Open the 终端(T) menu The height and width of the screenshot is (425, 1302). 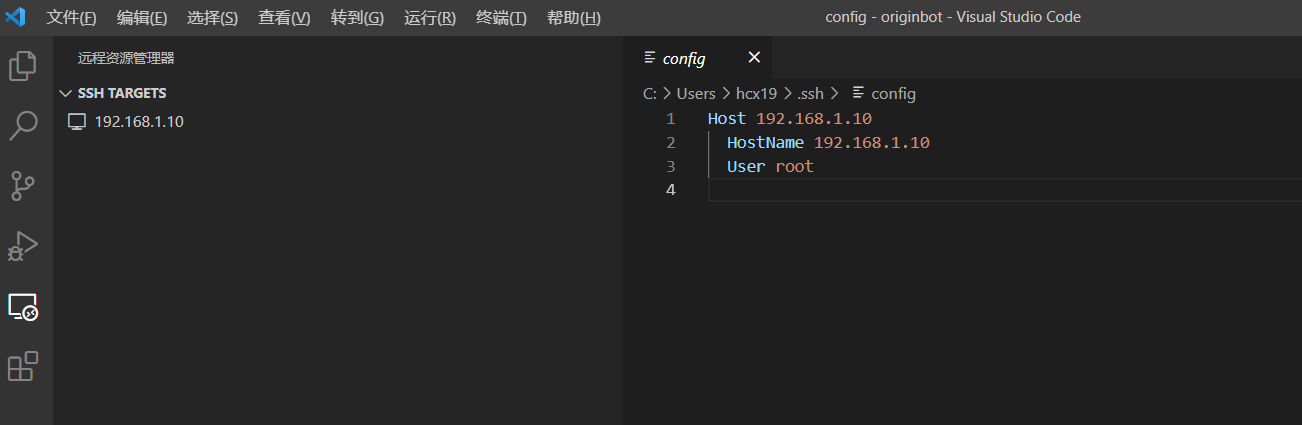pyautogui.click(x=501, y=18)
